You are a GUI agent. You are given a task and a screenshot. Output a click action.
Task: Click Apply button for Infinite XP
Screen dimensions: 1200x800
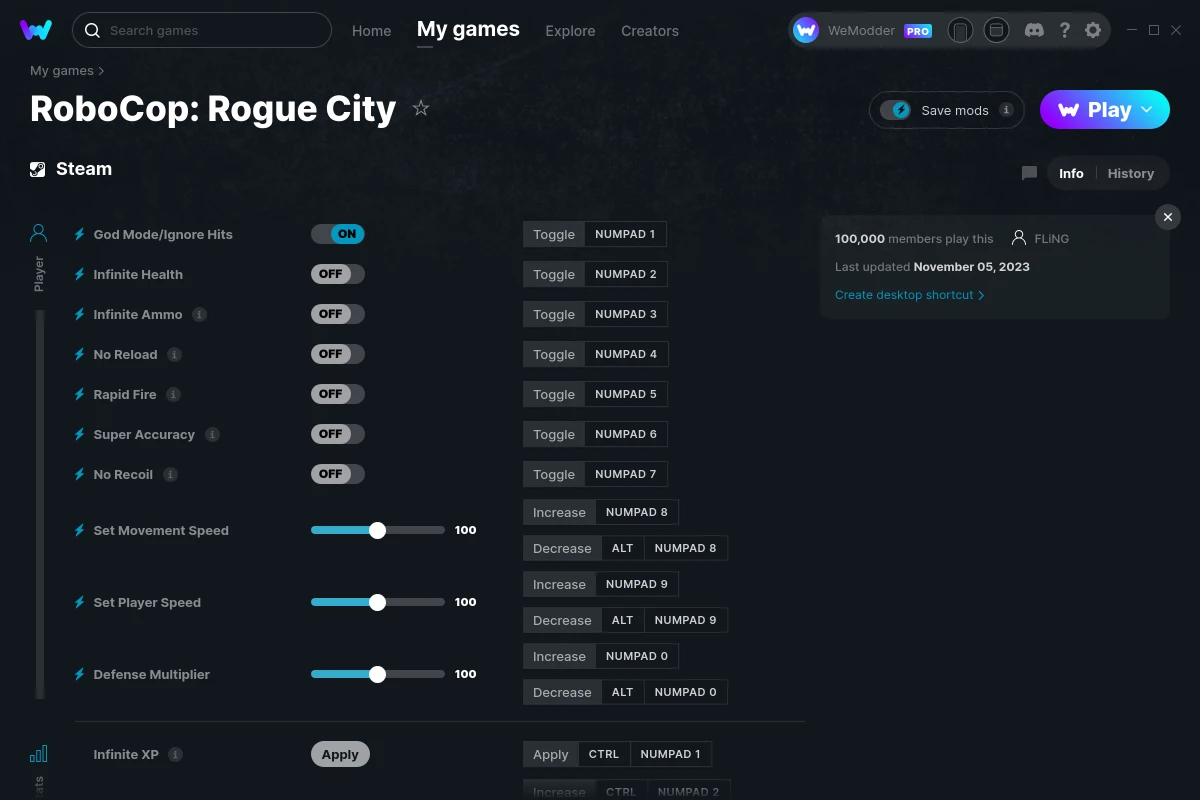pyautogui.click(x=340, y=754)
